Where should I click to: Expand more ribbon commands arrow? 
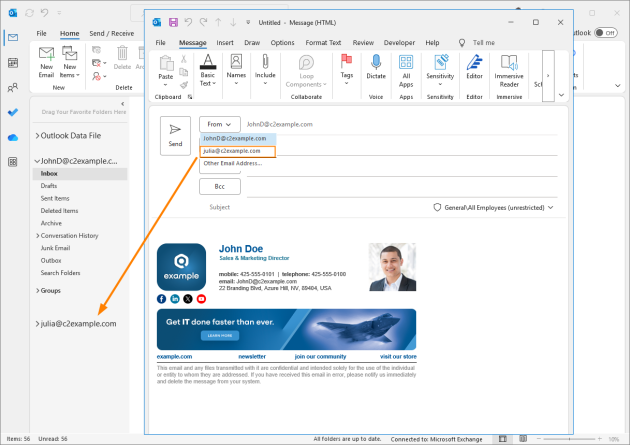548,76
